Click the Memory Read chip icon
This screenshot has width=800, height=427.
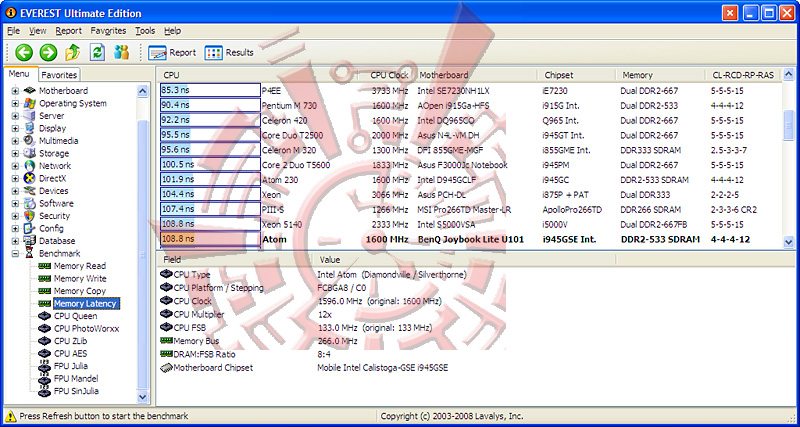tap(45, 266)
